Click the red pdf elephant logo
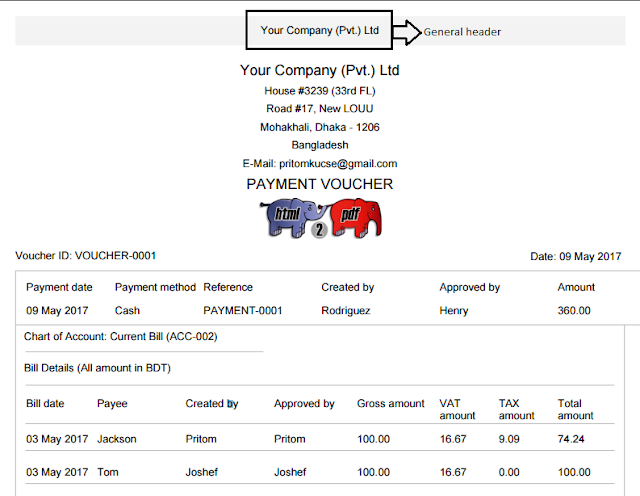 point(356,218)
